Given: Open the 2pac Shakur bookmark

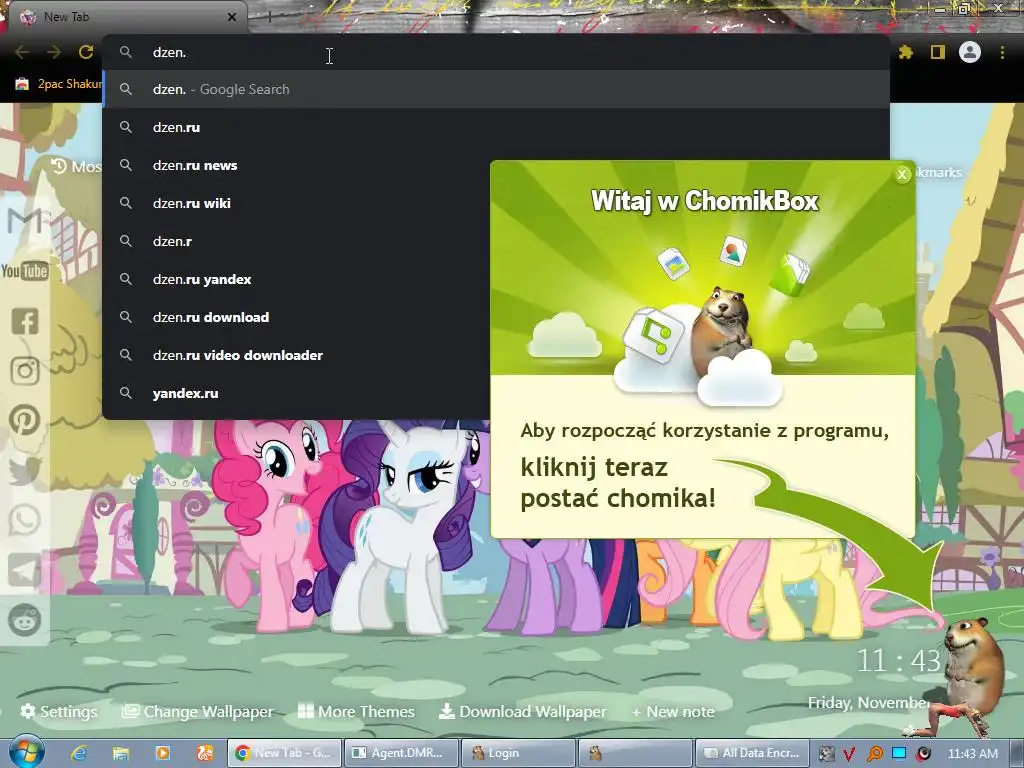Looking at the screenshot, I should [x=57, y=84].
